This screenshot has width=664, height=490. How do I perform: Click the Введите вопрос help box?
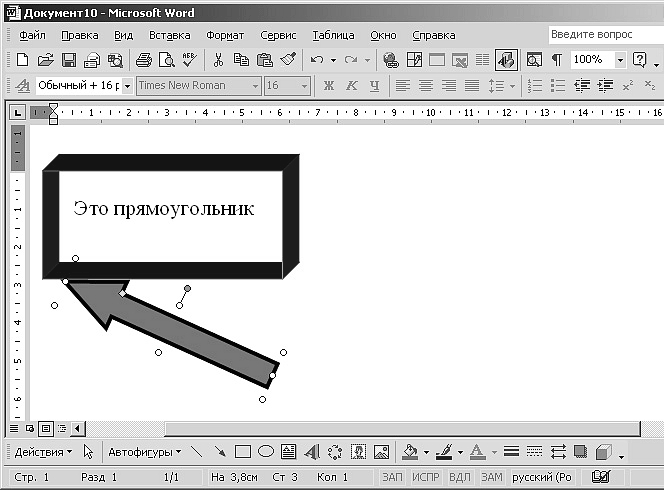[x=606, y=34]
